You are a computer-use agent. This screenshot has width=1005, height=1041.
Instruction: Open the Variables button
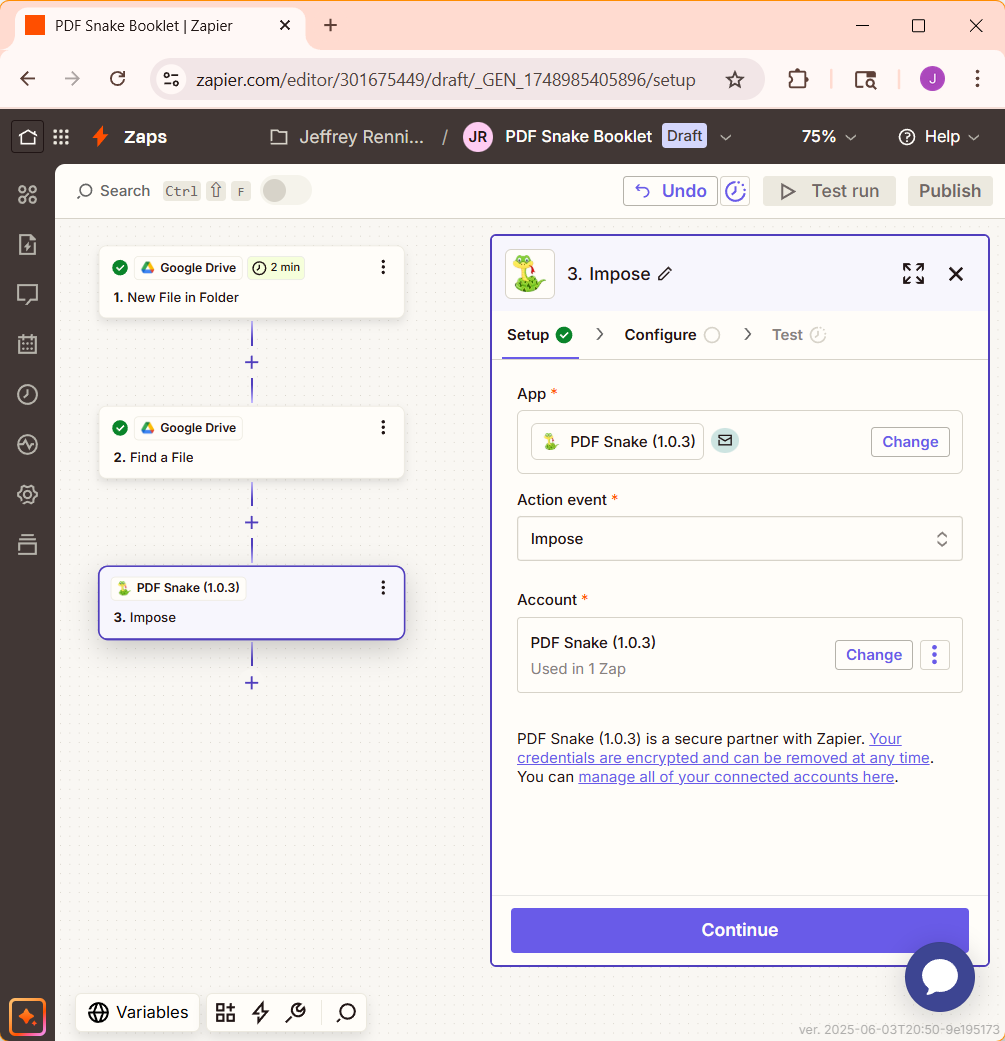click(x=138, y=1012)
